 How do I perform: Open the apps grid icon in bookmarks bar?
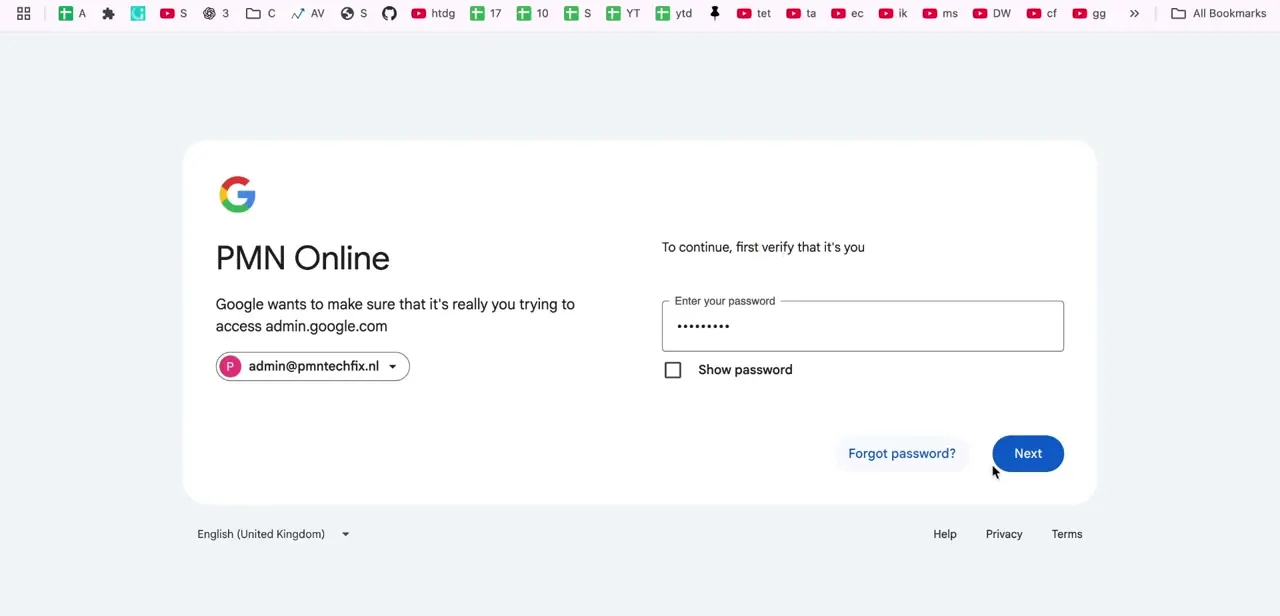pyautogui.click(x=23, y=13)
